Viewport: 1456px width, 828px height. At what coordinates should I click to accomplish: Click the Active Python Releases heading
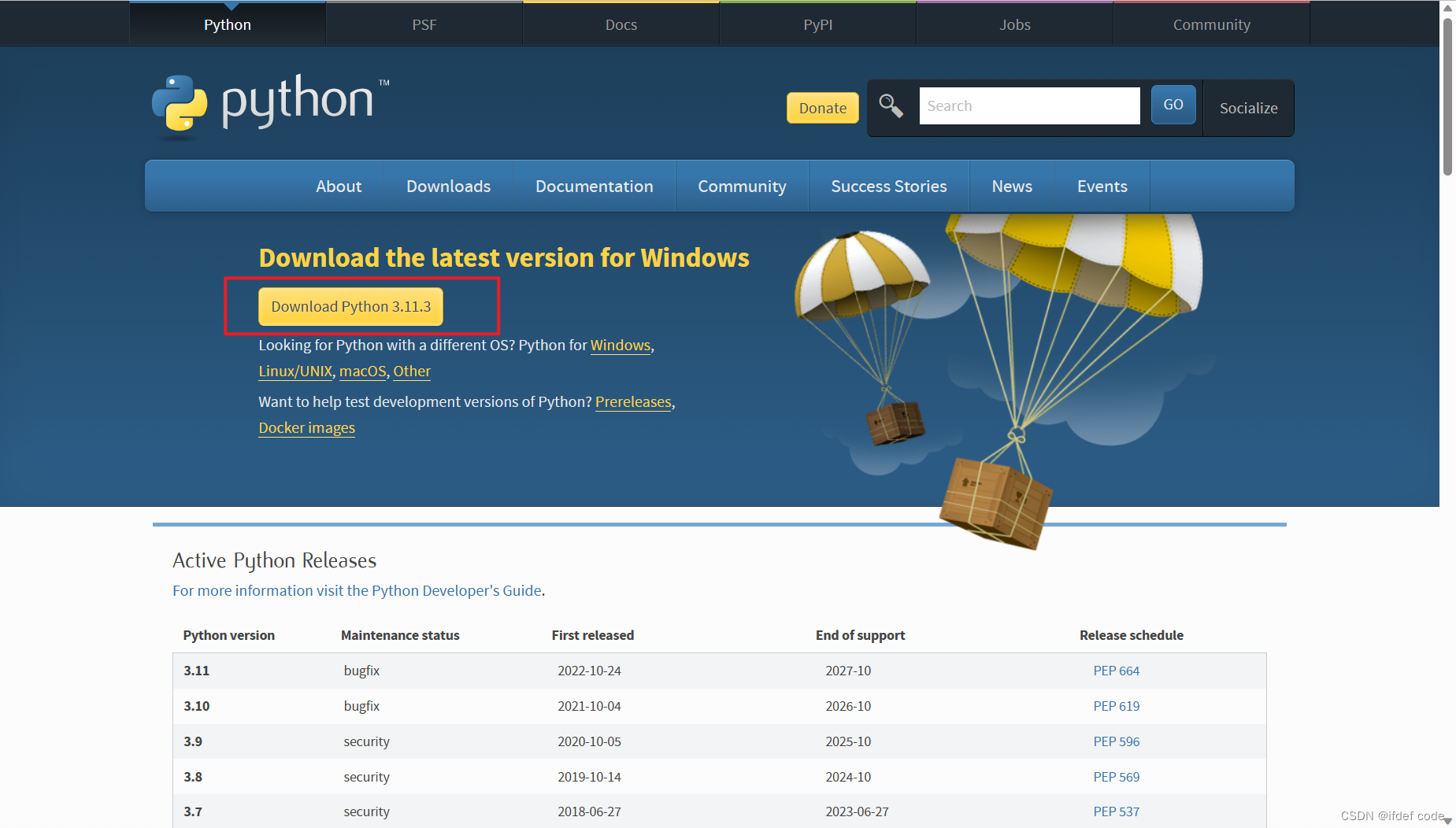(x=275, y=560)
